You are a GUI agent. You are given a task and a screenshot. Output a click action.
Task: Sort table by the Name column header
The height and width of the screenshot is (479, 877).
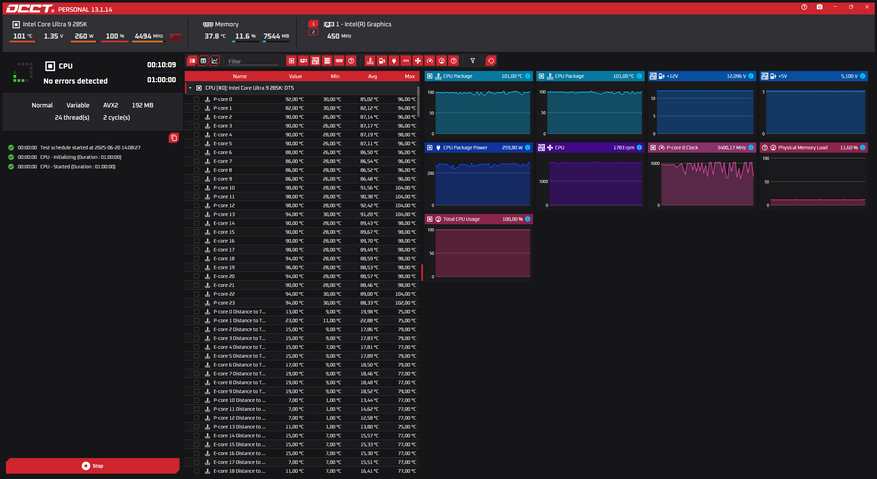[x=240, y=76]
